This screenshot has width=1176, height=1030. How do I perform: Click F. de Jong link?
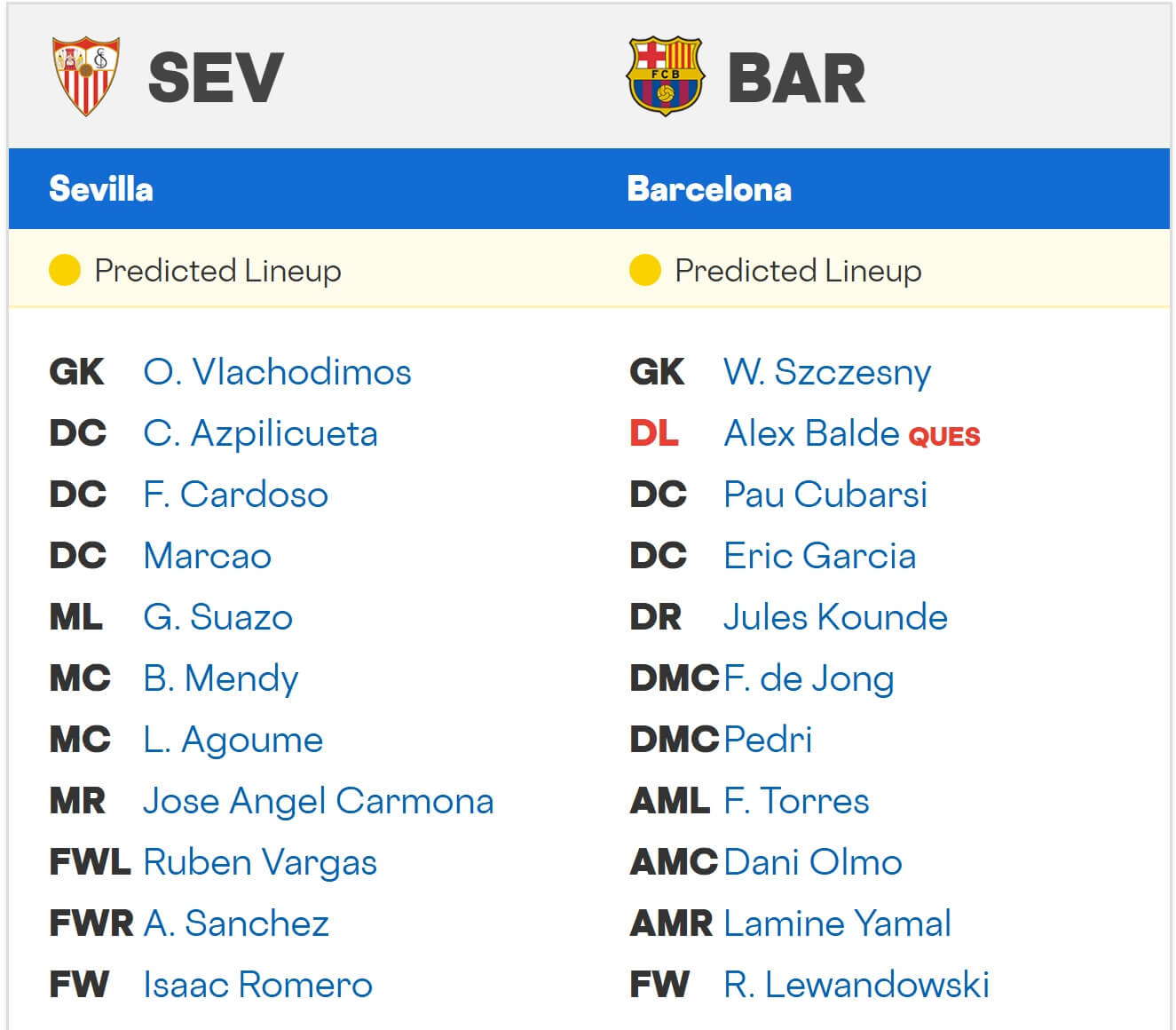[x=809, y=678]
